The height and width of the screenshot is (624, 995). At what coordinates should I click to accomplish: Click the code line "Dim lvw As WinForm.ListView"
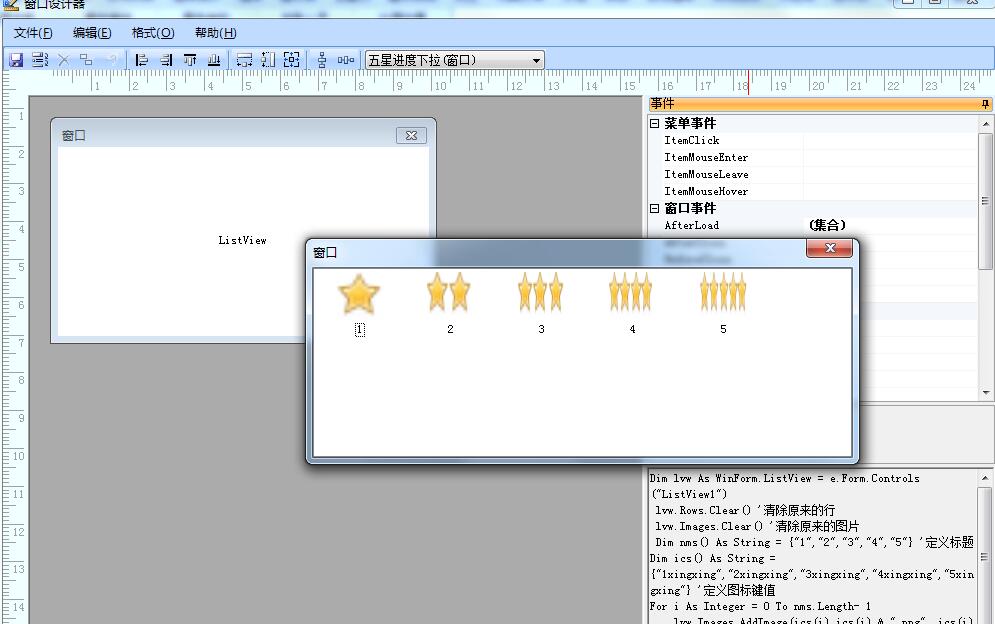[x=784, y=479]
